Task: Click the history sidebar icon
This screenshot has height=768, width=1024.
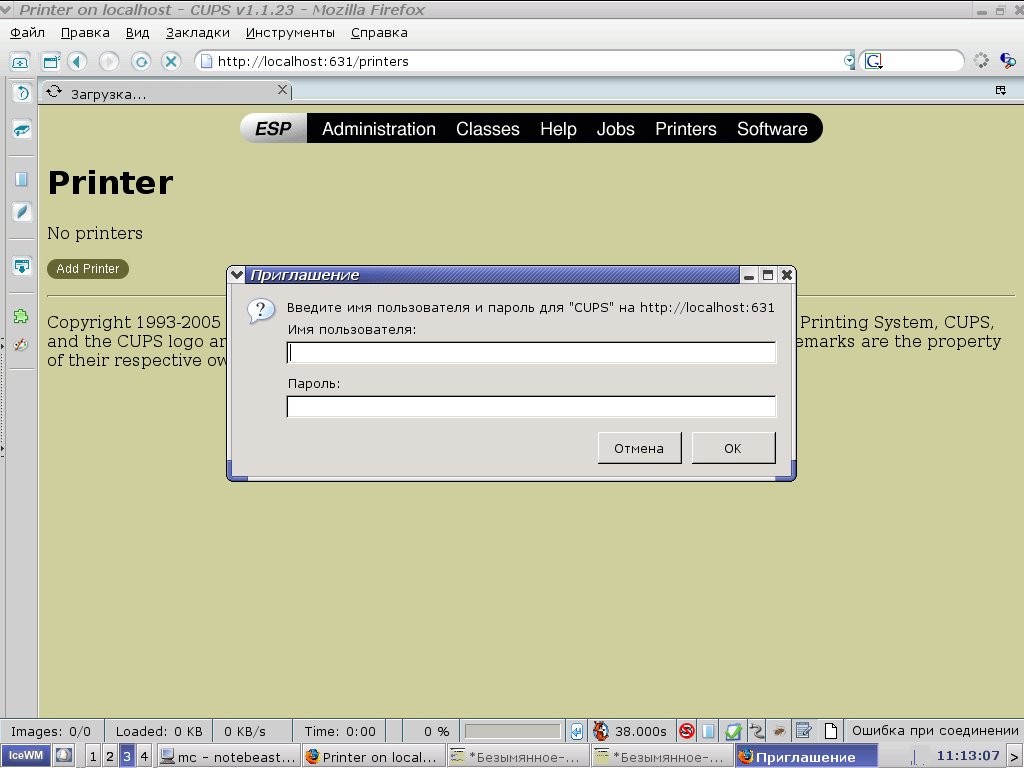Action: (x=22, y=93)
